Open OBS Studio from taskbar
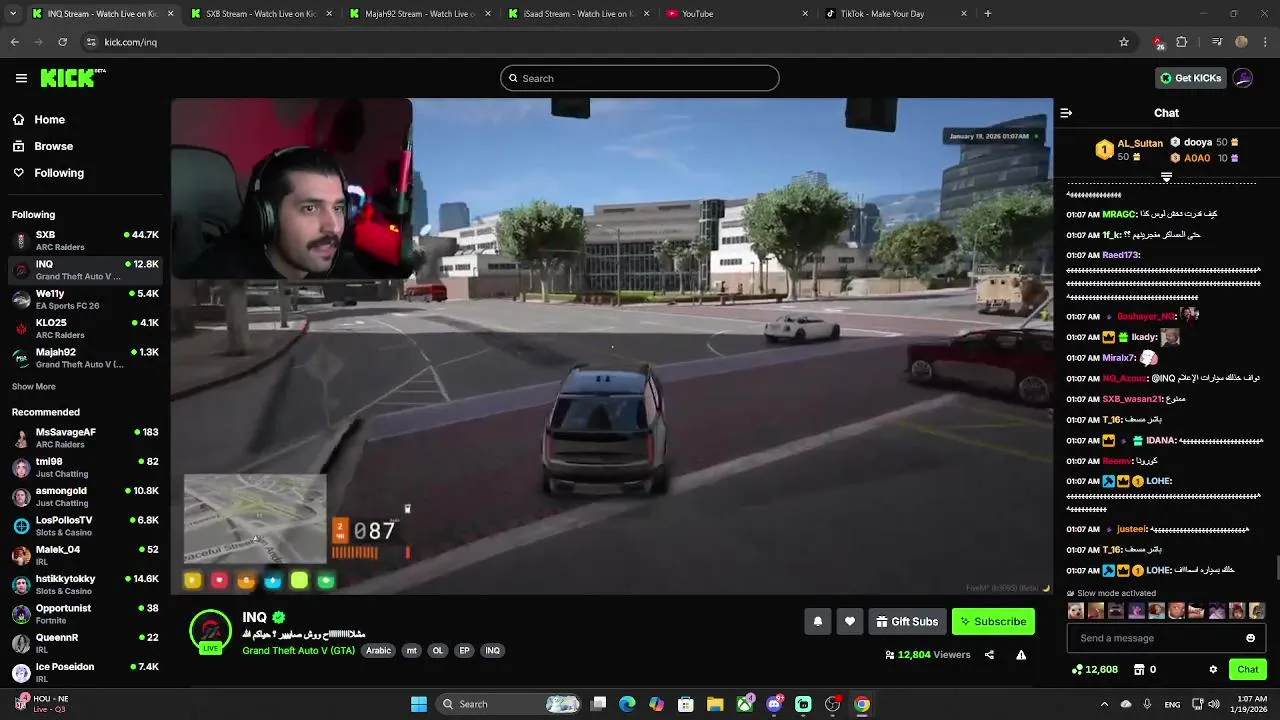 click(x=832, y=704)
